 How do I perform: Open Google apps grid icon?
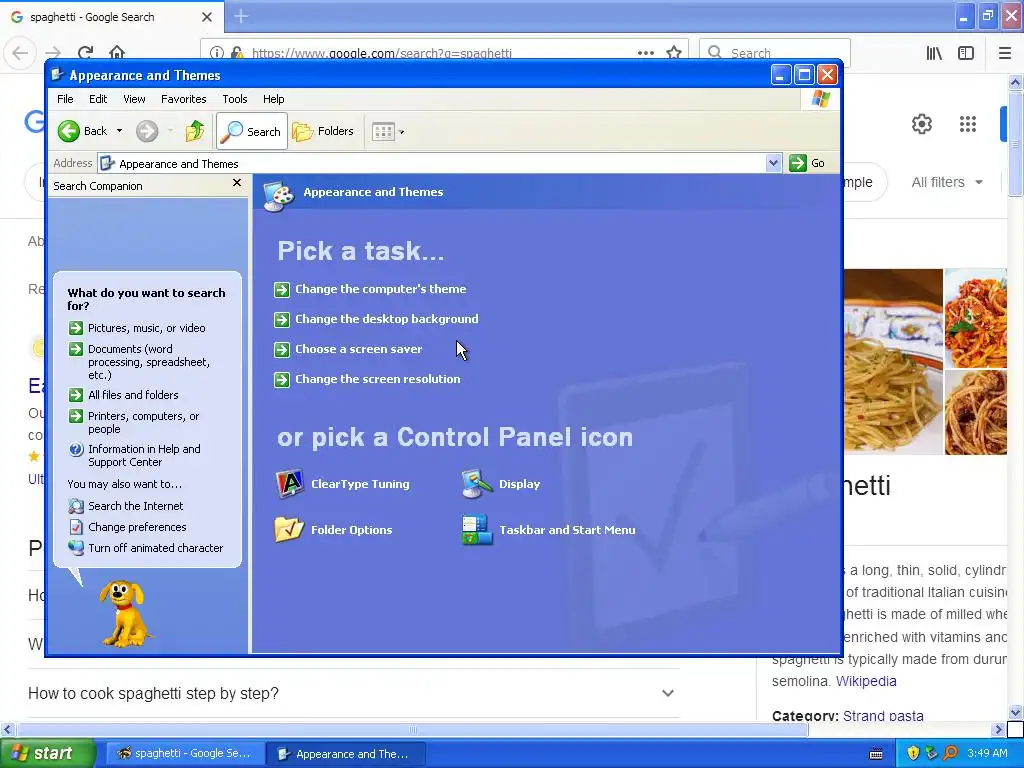pos(968,123)
